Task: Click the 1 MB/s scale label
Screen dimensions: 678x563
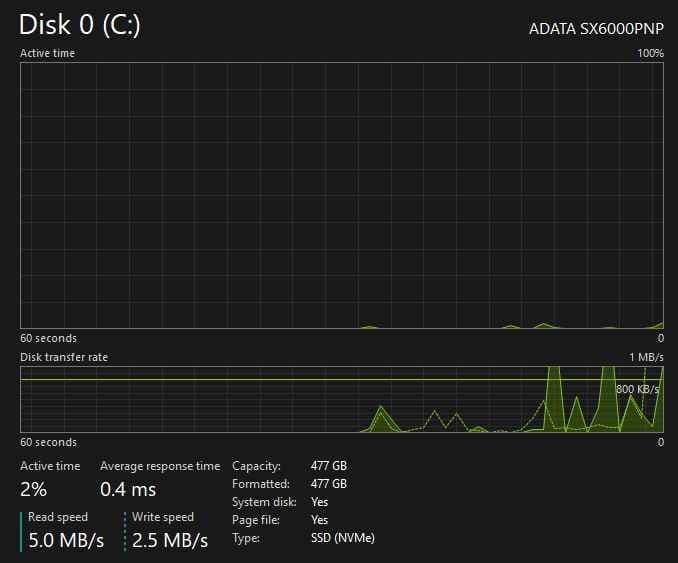Action: [x=646, y=357]
